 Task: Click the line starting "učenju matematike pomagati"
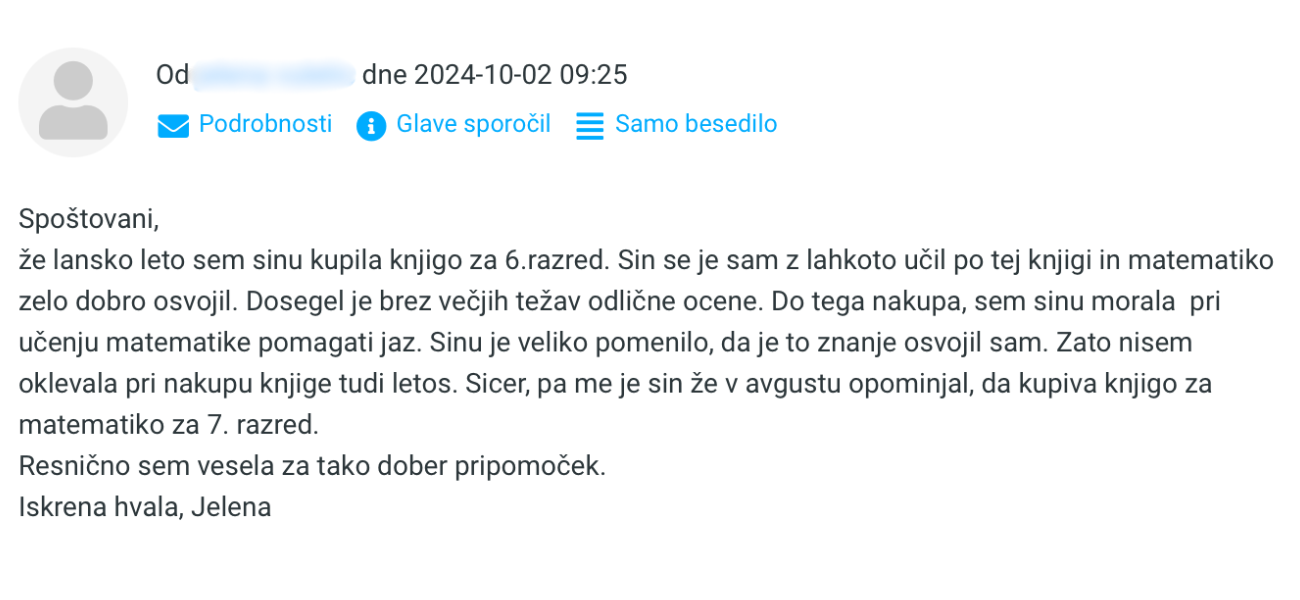[x=606, y=342]
